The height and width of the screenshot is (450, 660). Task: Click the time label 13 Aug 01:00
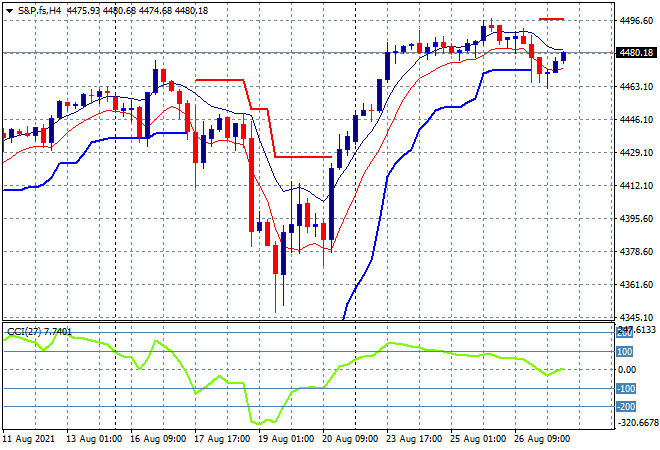(x=94, y=439)
